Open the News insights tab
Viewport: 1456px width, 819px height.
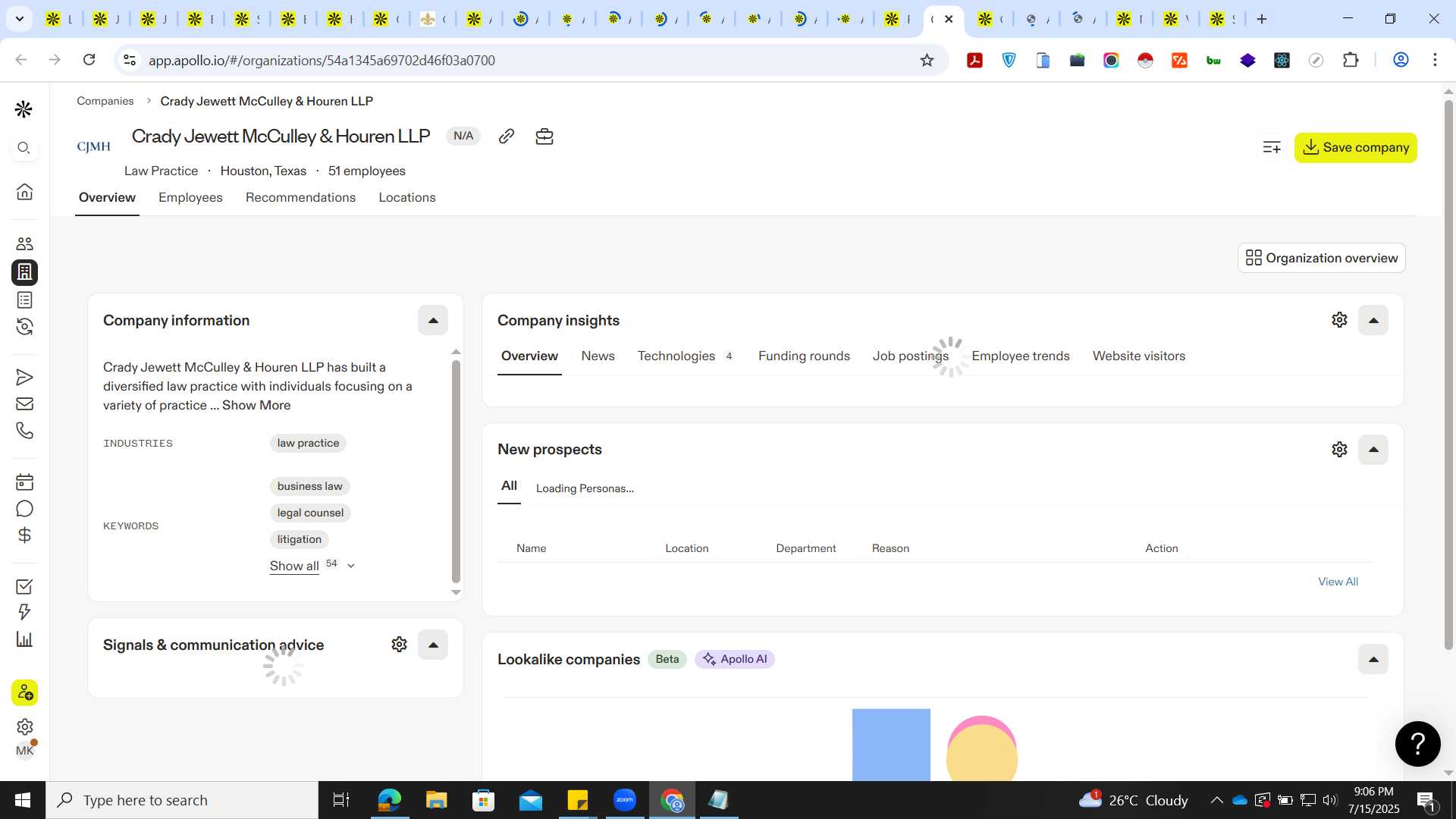coord(598,356)
